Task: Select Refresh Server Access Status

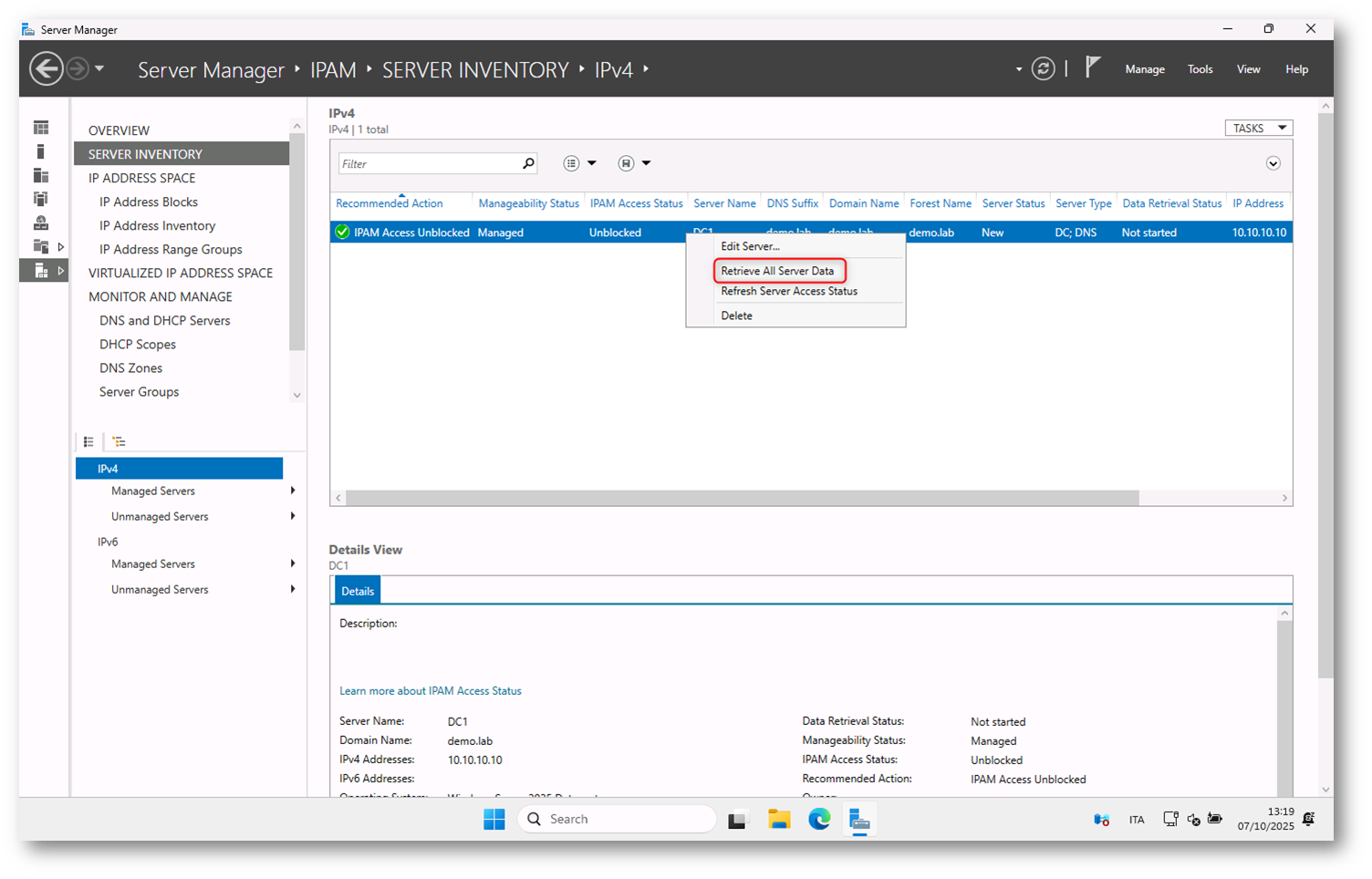Action: tap(788, 292)
